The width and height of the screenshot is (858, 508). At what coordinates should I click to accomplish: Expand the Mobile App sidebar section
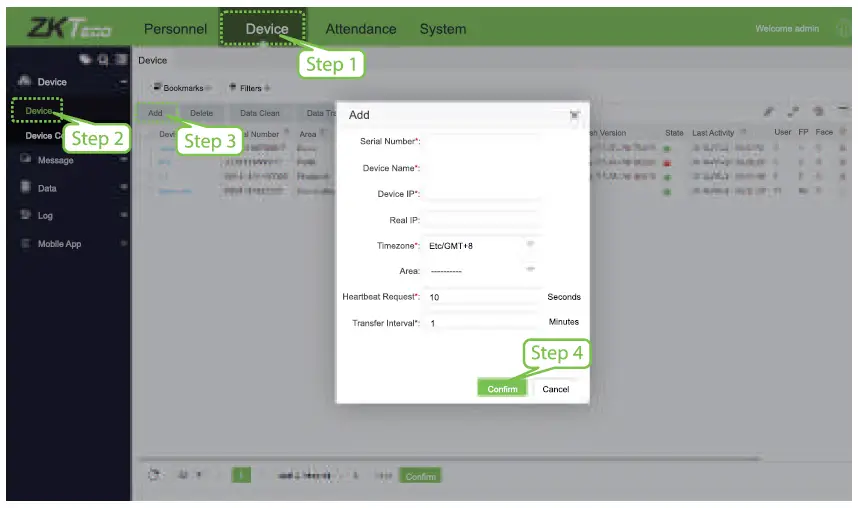tap(124, 244)
